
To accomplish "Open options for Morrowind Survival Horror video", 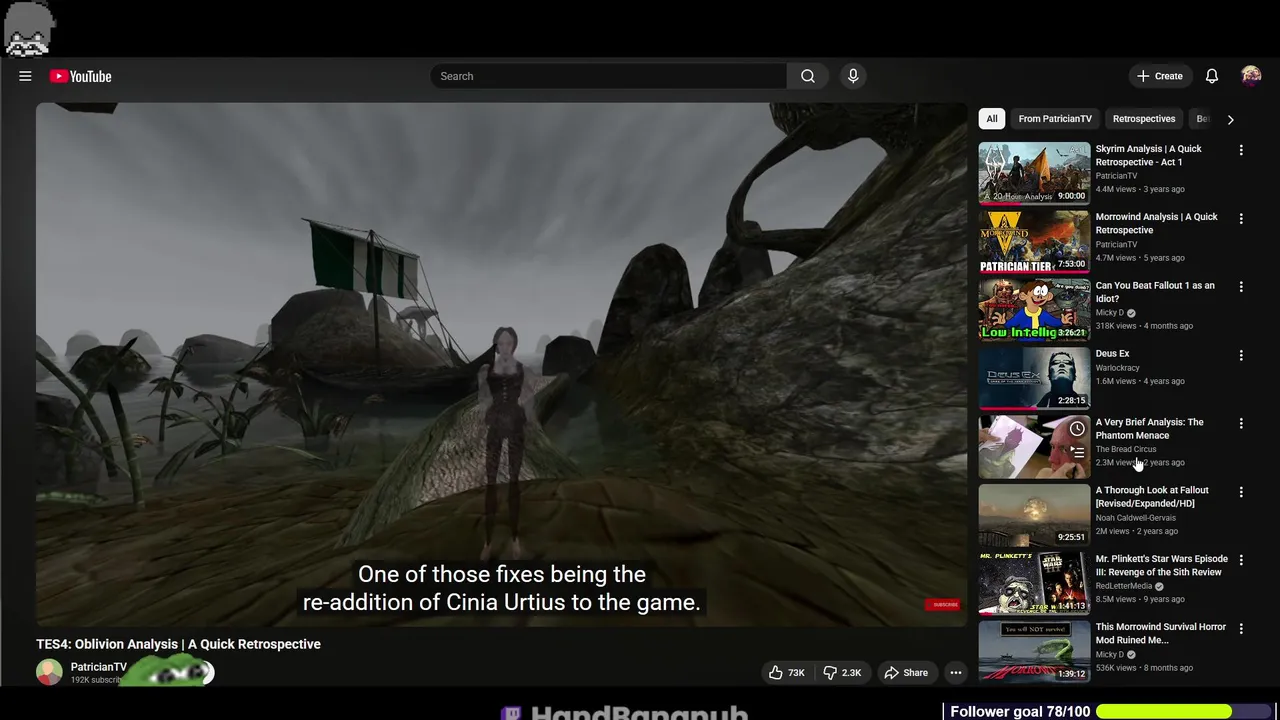I will click(x=1241, y=628).
